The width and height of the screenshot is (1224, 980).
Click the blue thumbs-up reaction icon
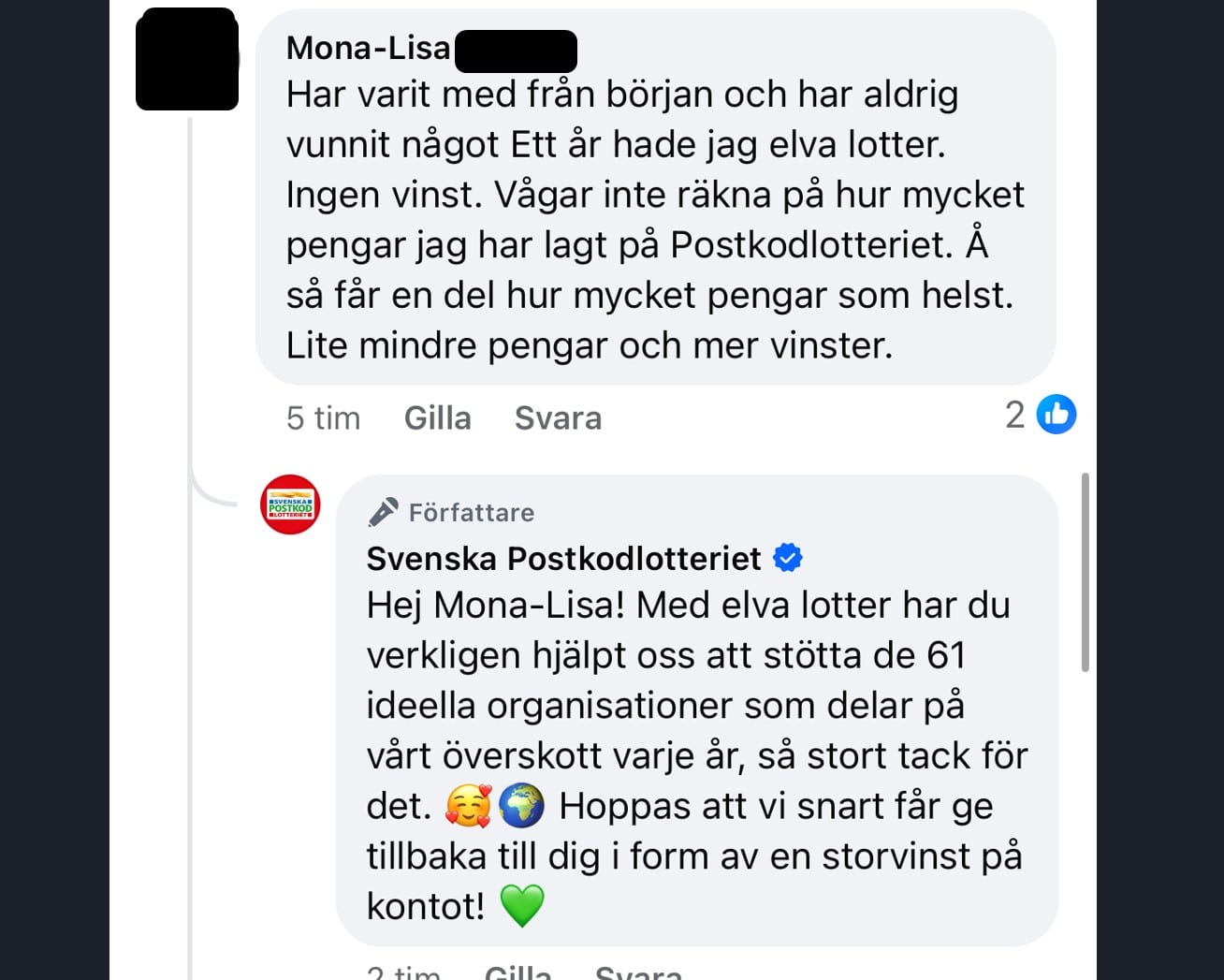click(1056, 415)
